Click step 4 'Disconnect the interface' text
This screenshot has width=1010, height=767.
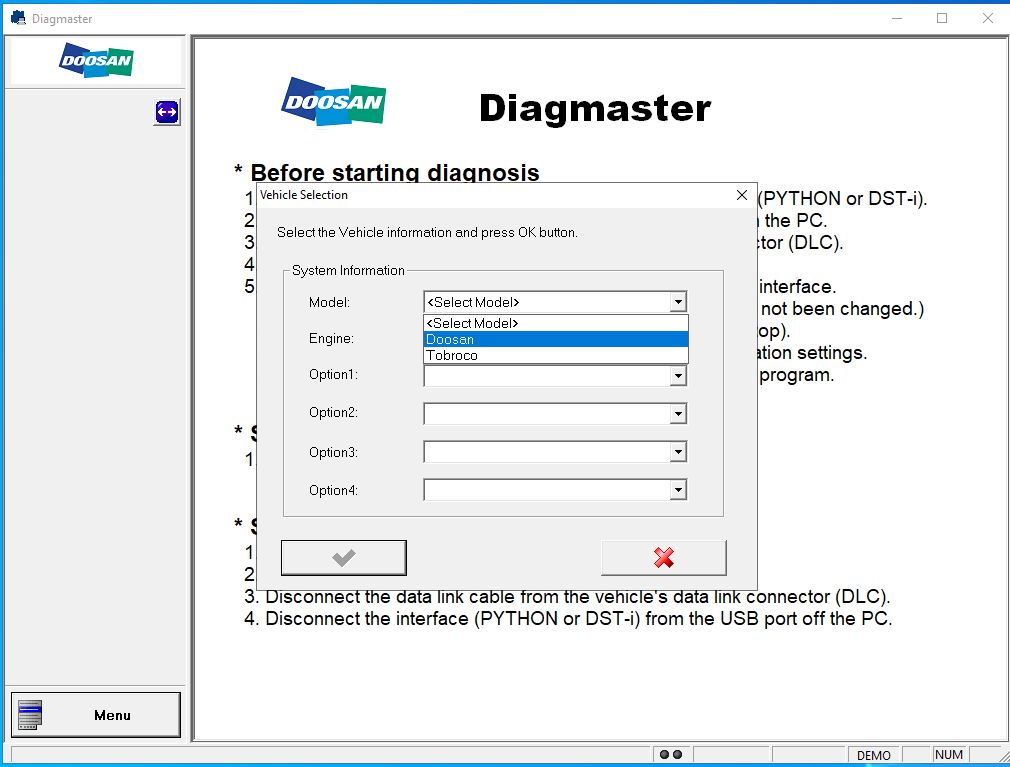(568, 619)
